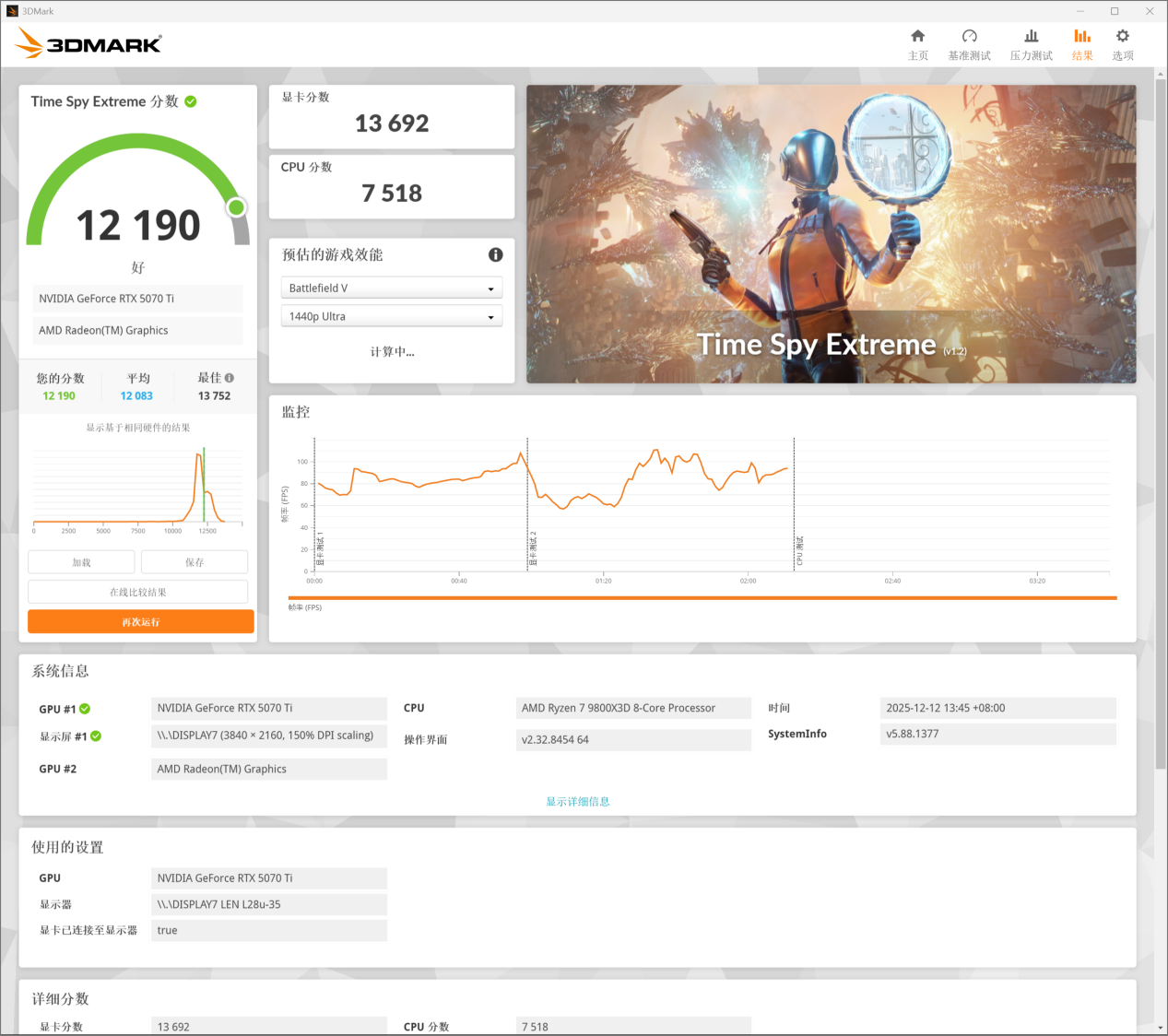Image resolution: width=1168 pixels, height=1036 pixels.
Task: Click the 保存 button
Action: pos(195,562)
